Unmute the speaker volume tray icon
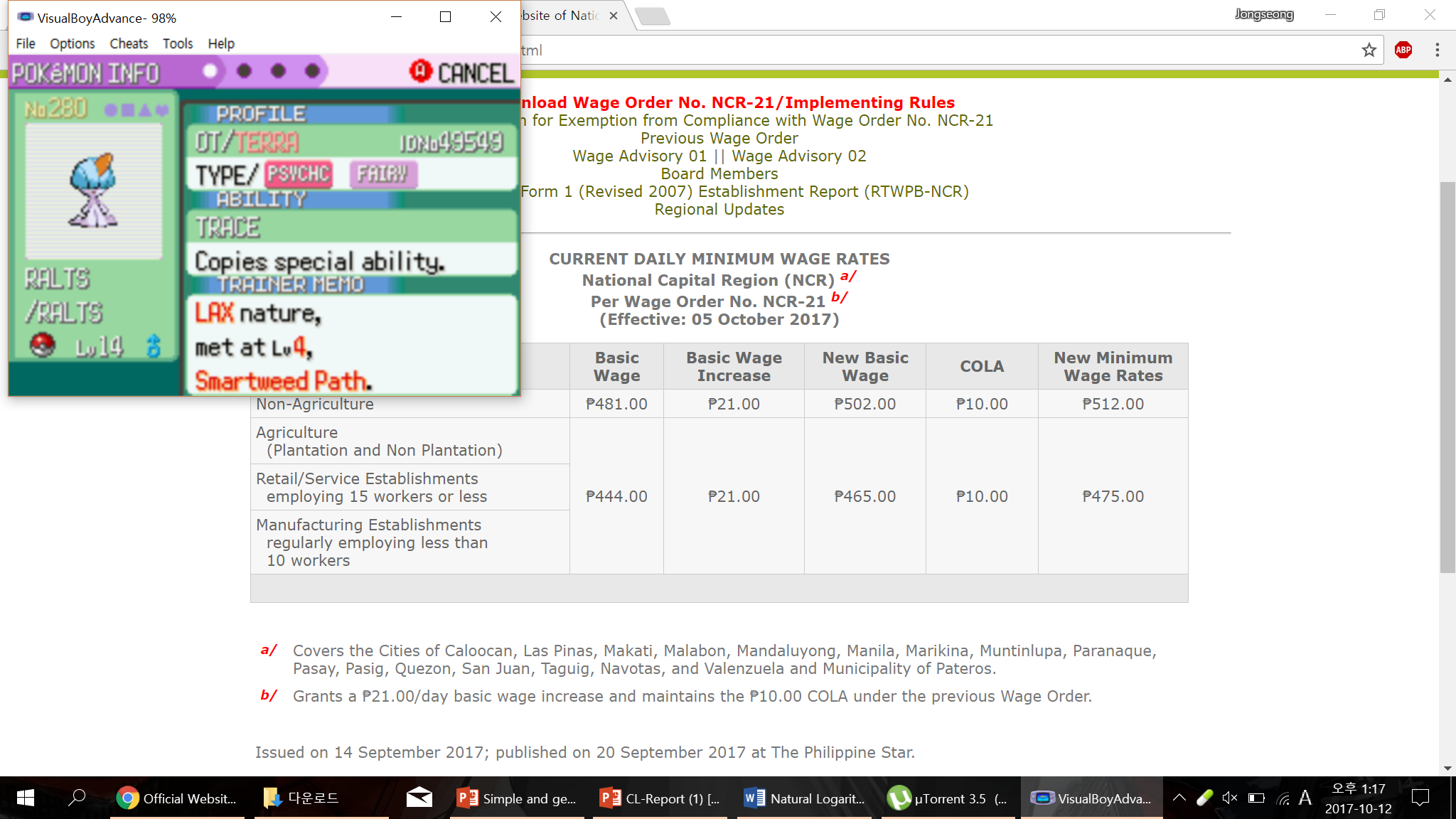This screenshot has height=819, width=1456. 1229,798
